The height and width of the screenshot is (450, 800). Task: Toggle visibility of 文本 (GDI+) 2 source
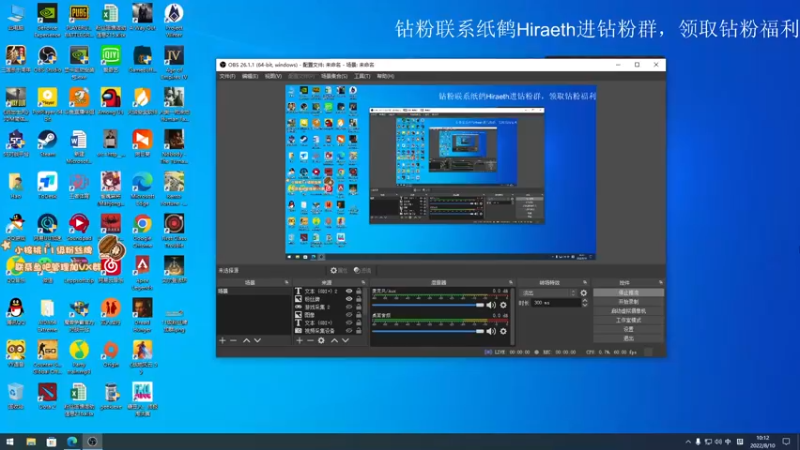tap(349, 291)
